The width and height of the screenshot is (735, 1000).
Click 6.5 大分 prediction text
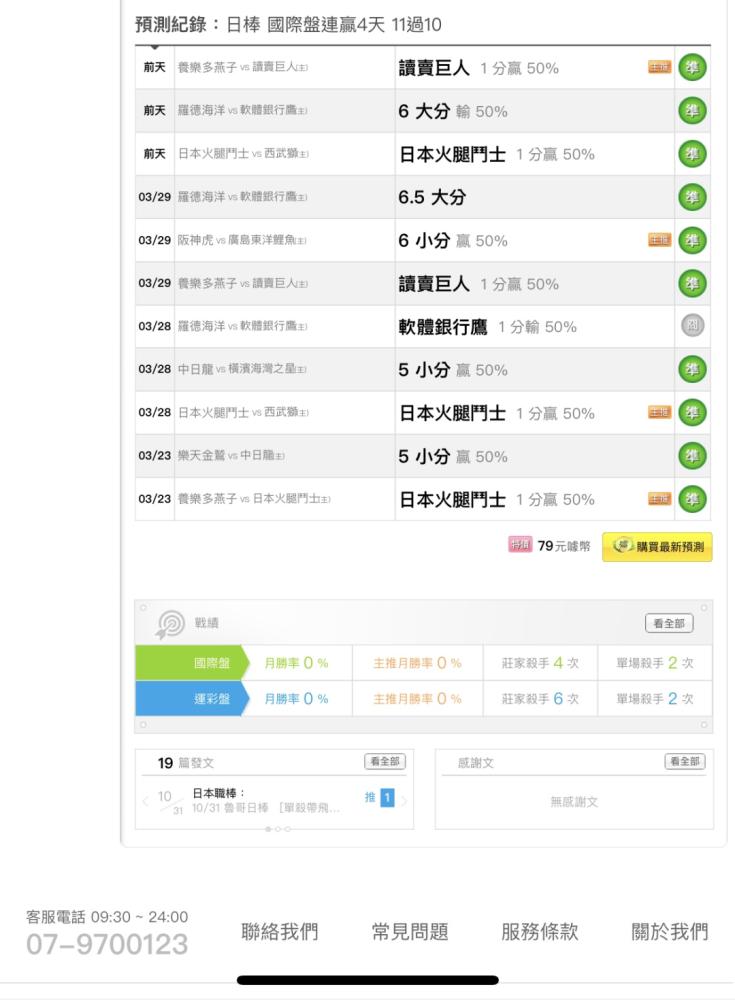pyautogui.click(x=432, y=197)
